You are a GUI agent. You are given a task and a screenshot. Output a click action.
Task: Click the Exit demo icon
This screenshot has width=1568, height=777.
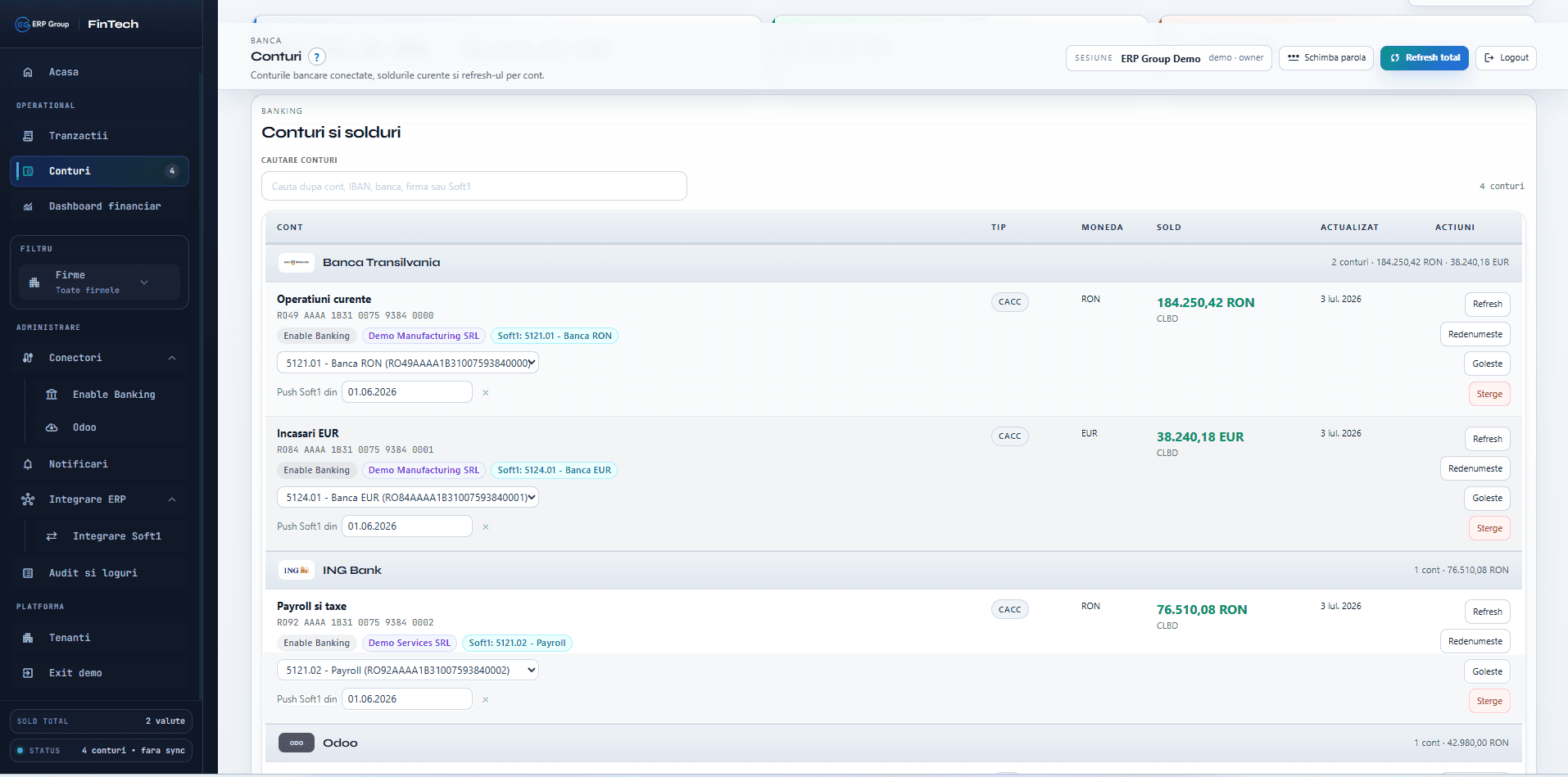28,673
